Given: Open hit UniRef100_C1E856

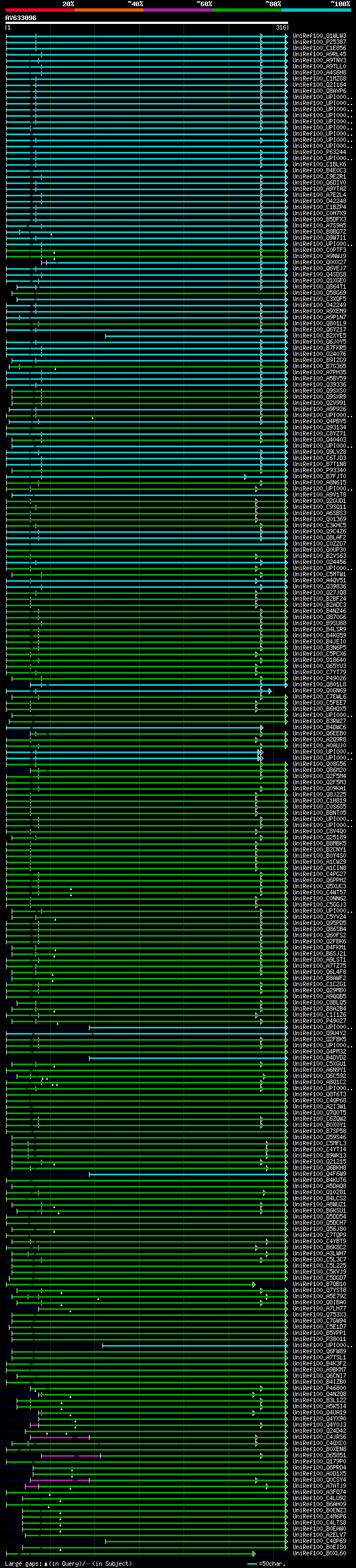Looking at the screenshot, I should click(x=319, y=48).
